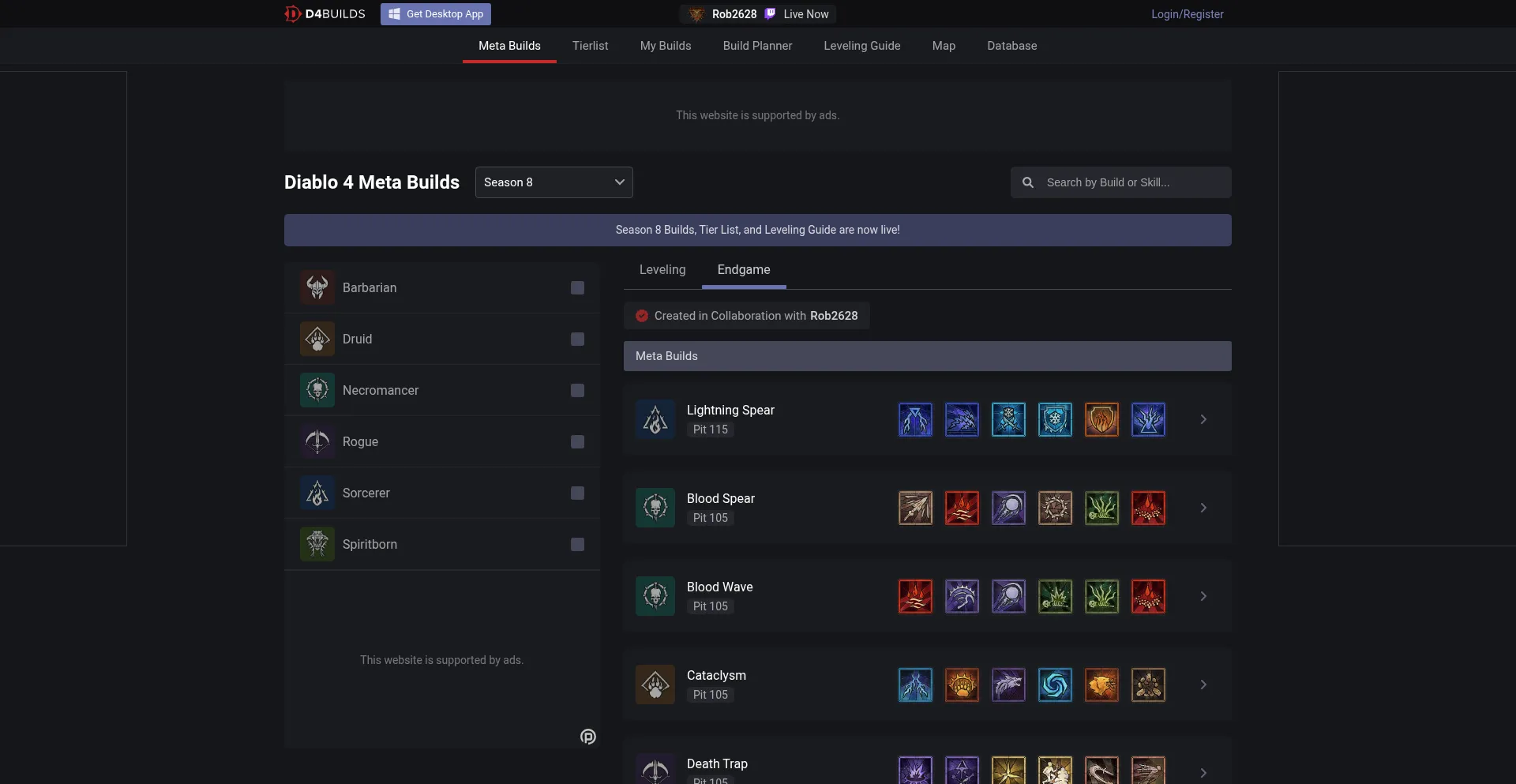
Task: Go to My Builds
Action: click(666, 46)
